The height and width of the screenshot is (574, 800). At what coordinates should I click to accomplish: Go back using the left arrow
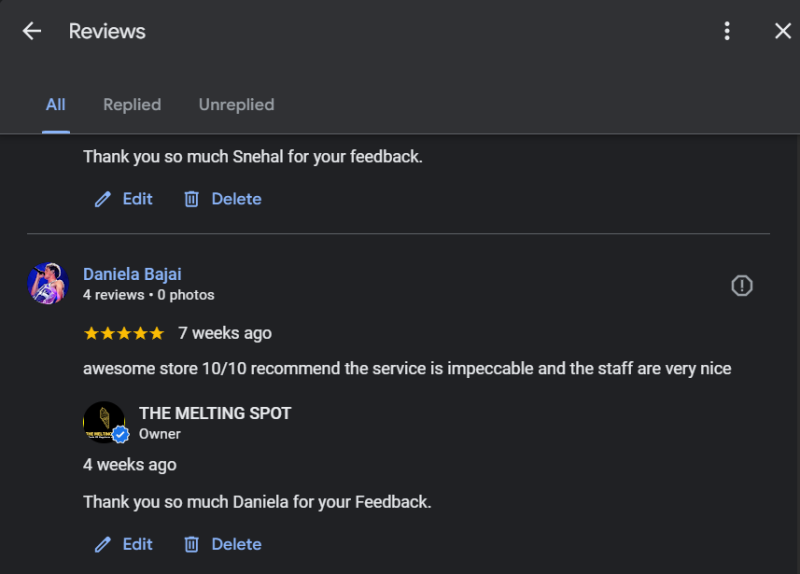[32, 31]
